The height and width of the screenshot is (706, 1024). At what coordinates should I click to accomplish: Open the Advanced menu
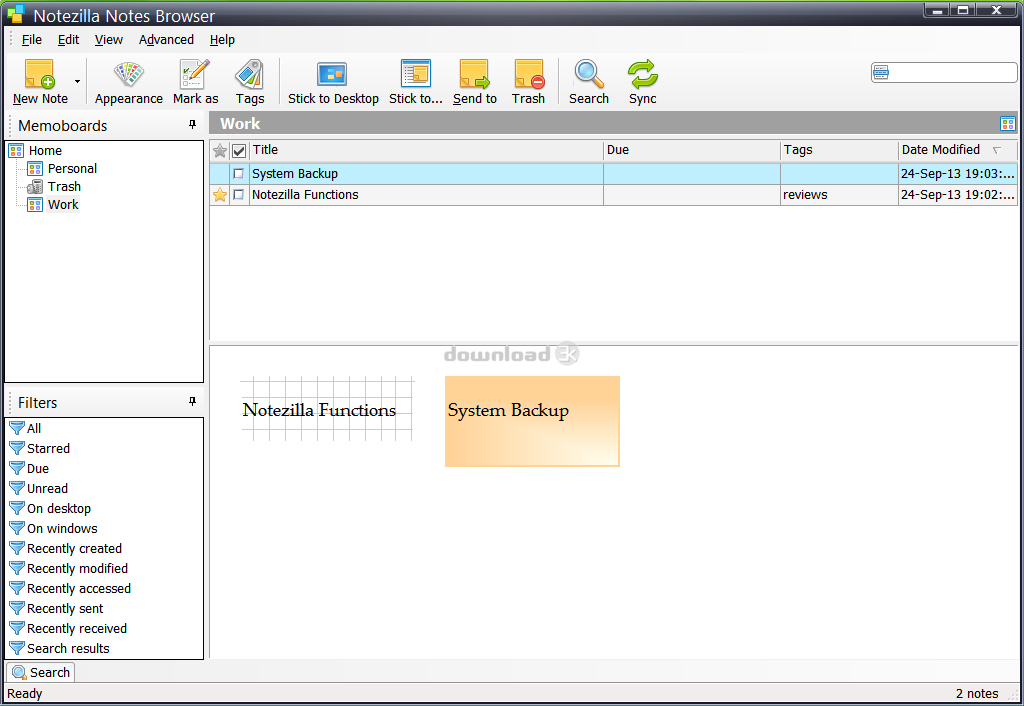pyautogui.click(x=166, y=40)
